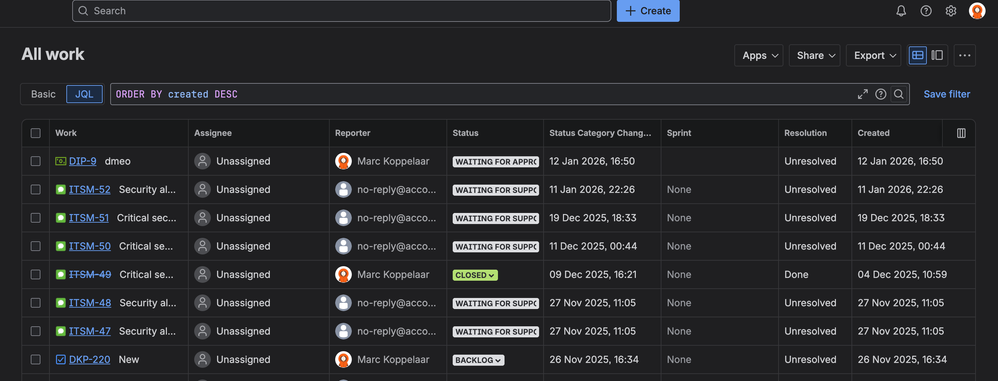
Task: Tick the checkbox for ITSM-47
Action: [x=36, y=331]
